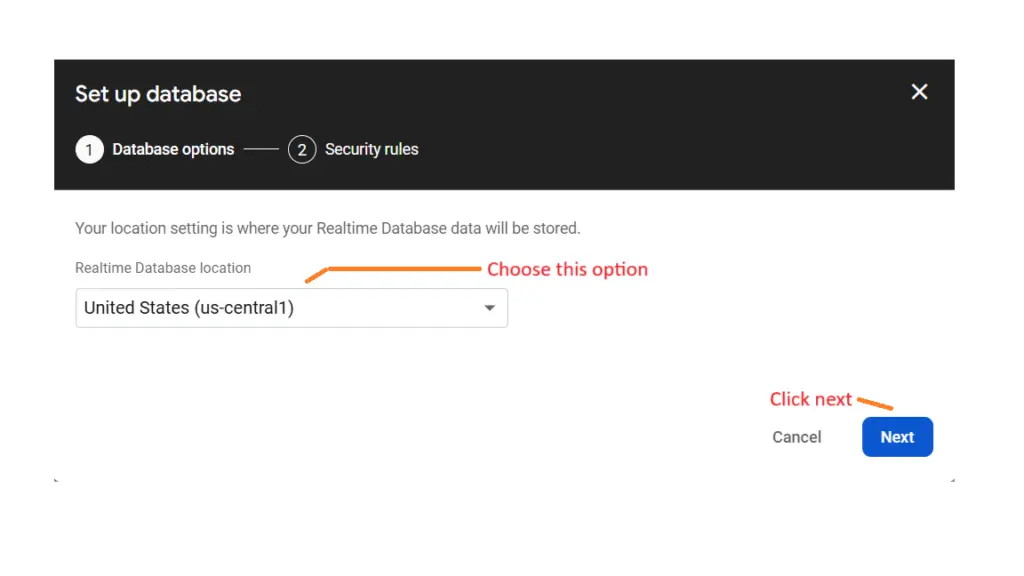Screen dimensions: 1024x576
Task: Close the Set up database dialog
Action: coord(919,92)
